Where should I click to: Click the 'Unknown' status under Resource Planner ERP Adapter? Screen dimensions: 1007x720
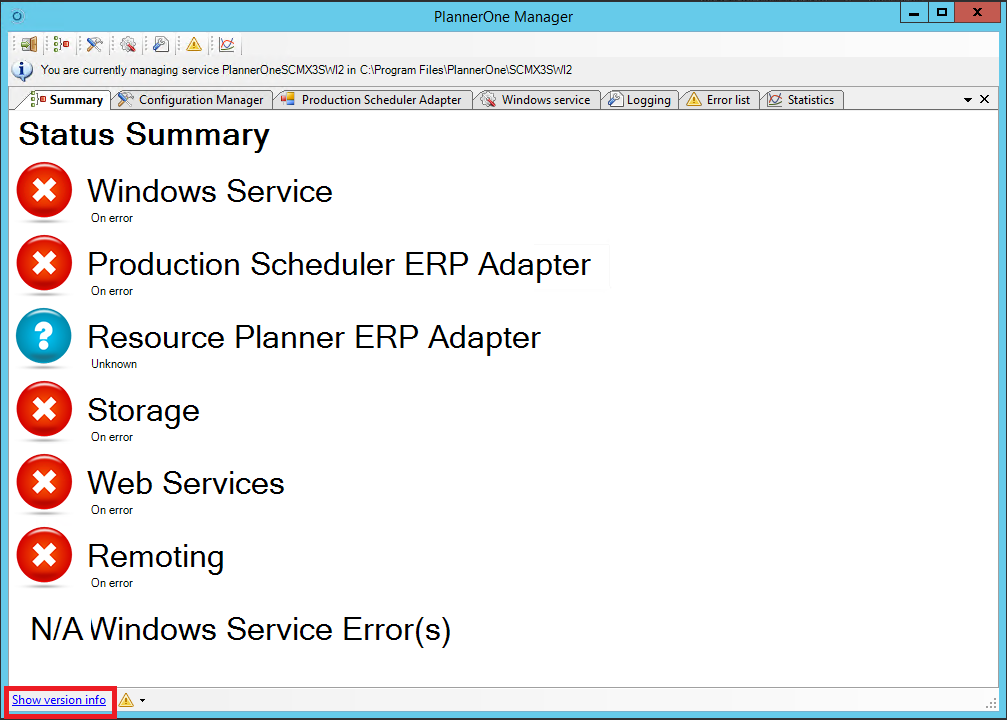[x=114, y=364]
